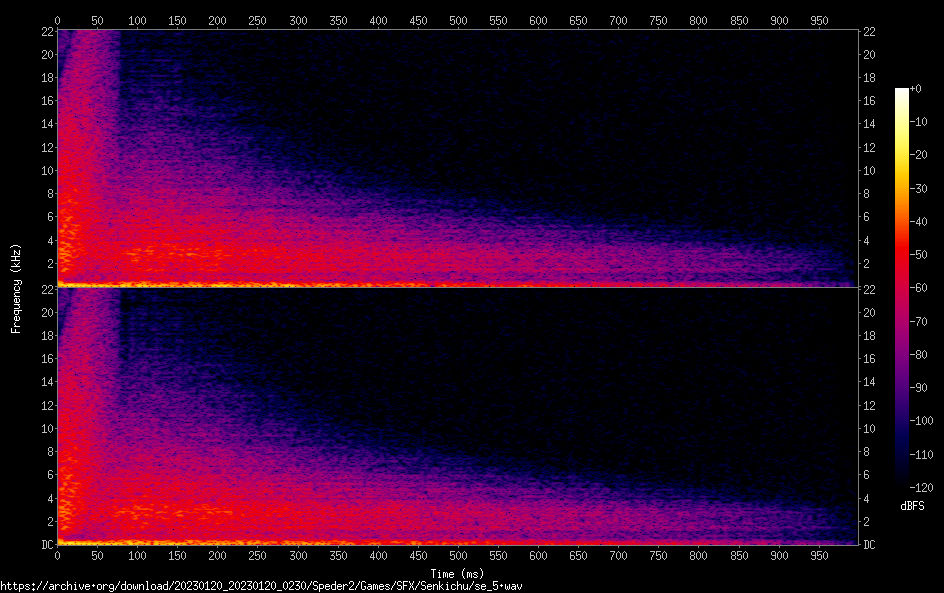Select the 950 ms tick on top time axis

coord(818,20)
